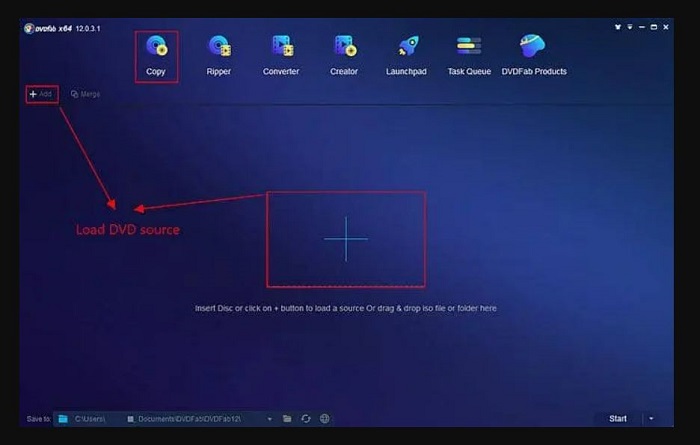Maximize the DVDFab window
The image size is (700, 445).
tap(654, 27)
